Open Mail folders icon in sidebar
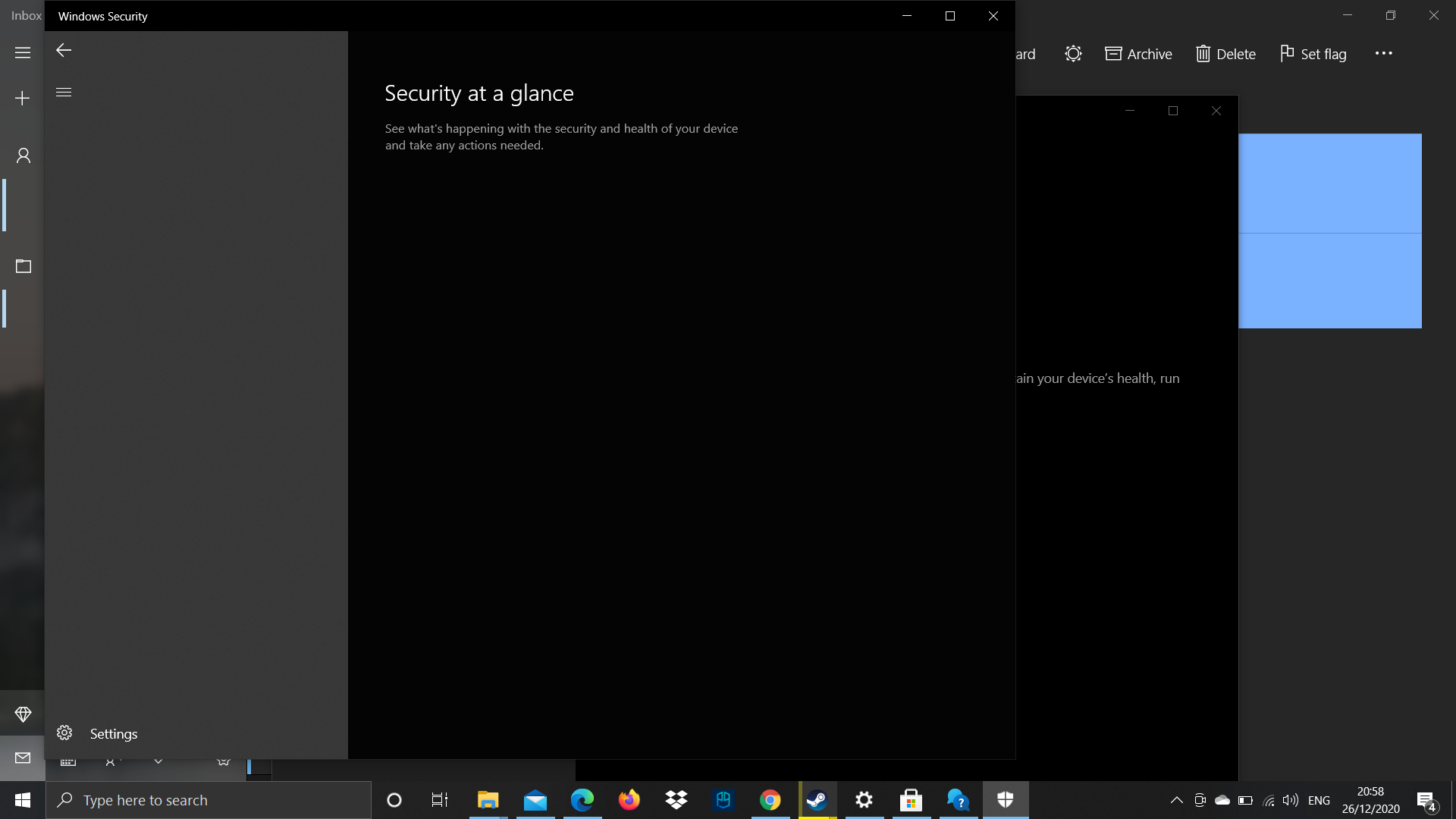 pos(24,266)
